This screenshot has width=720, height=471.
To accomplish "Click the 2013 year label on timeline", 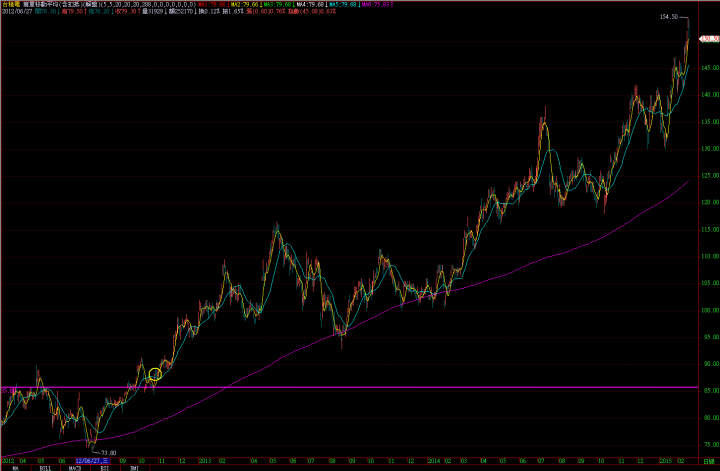I will click(205, 461).
